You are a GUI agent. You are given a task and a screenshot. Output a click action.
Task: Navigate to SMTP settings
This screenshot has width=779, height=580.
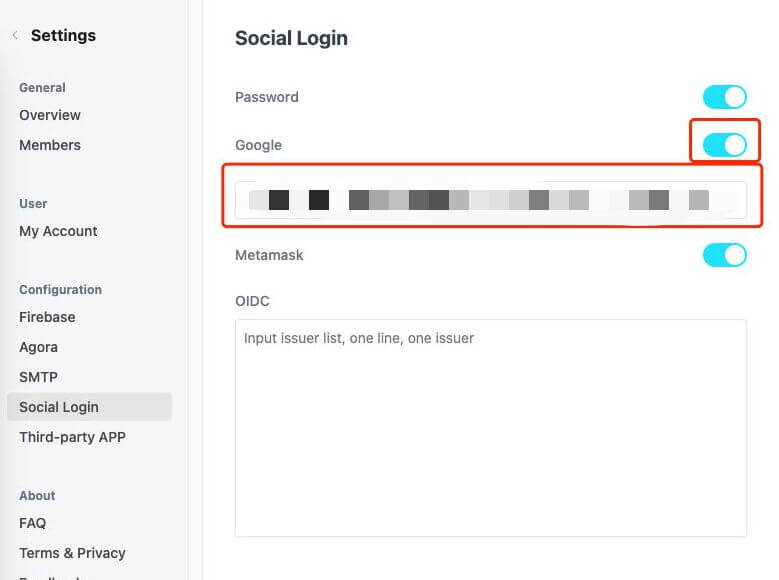38,377
